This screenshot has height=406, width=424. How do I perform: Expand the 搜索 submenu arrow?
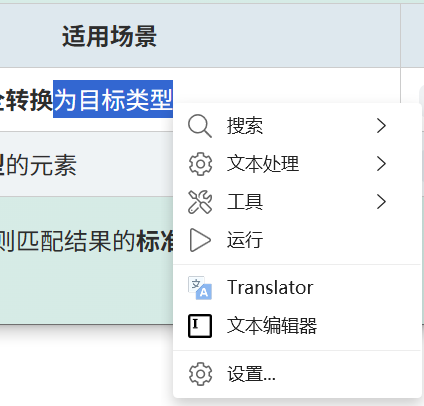pos(381,126)
